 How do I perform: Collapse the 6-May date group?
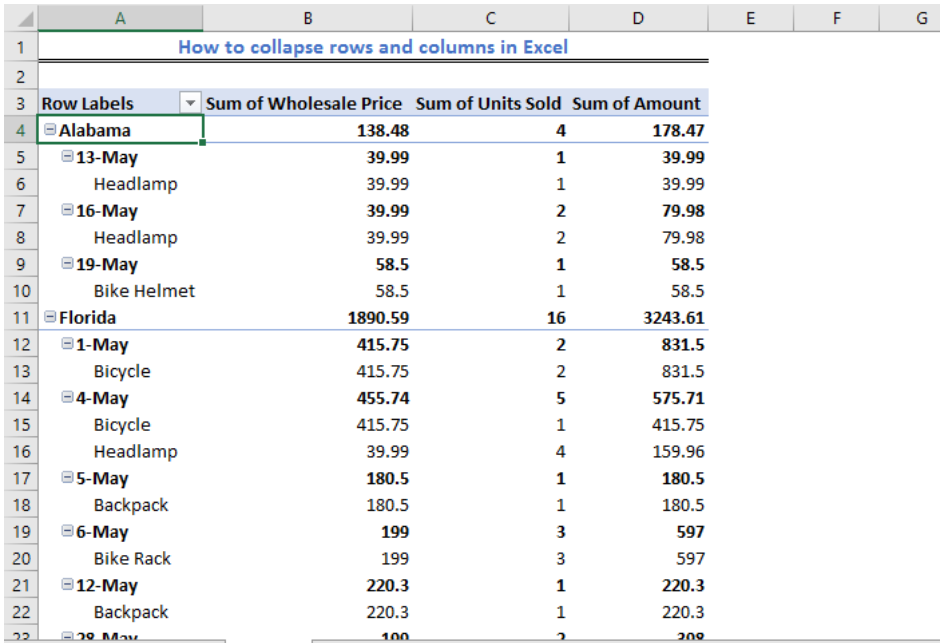coord(68,531)
